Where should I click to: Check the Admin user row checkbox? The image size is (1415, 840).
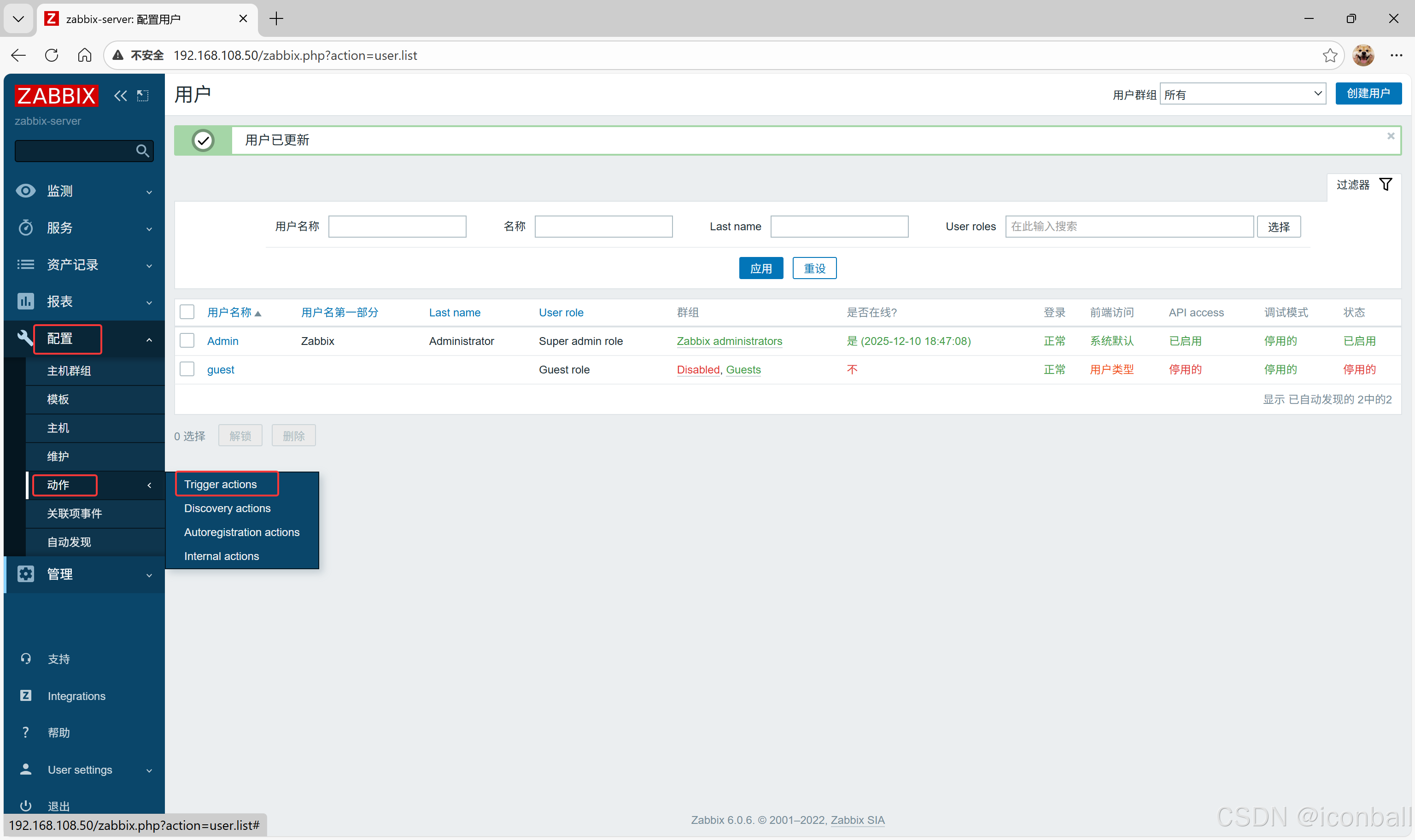point(187,341)
